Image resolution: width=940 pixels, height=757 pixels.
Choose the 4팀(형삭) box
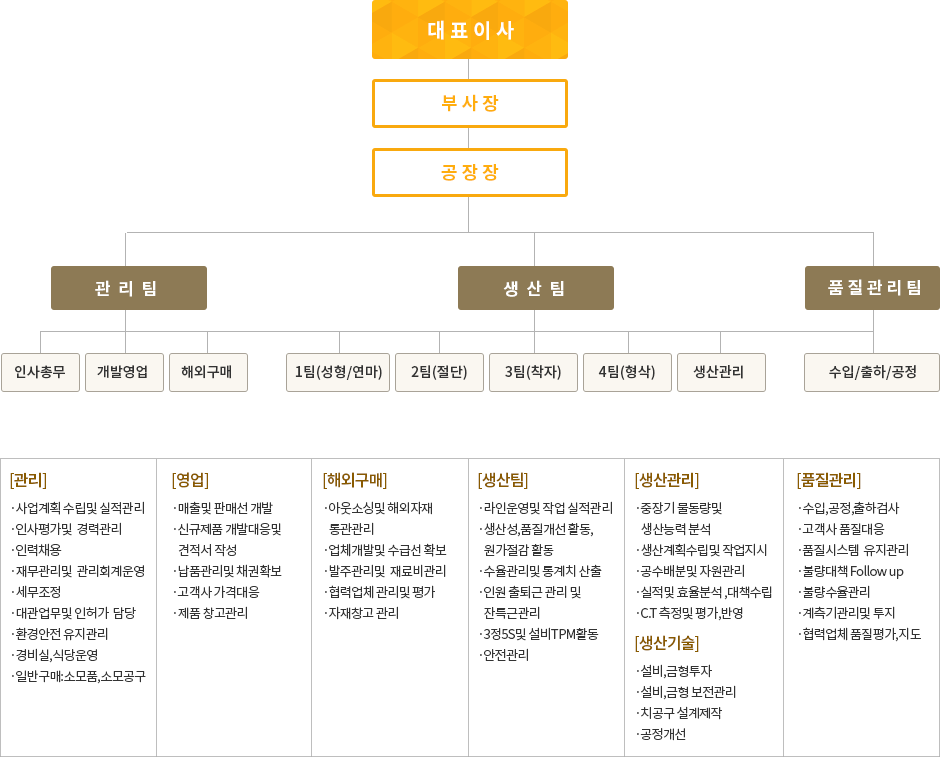[x=627, y=372]
